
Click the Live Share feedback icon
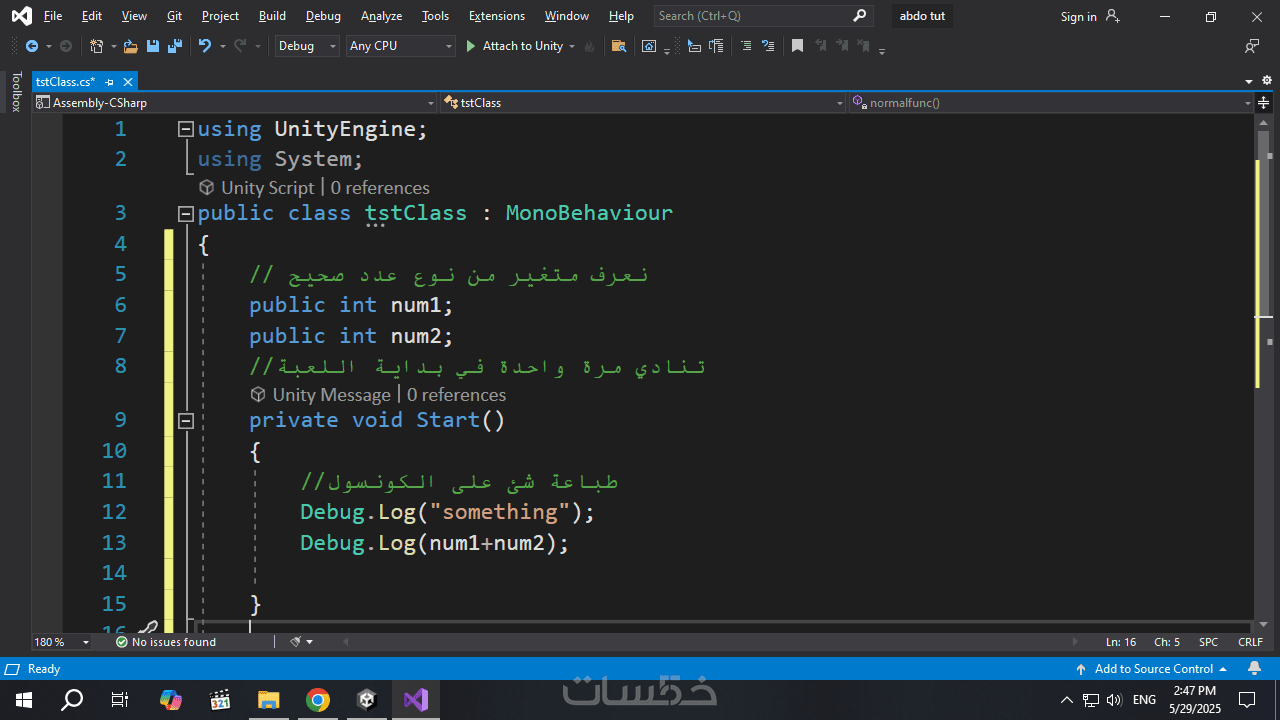coord(1252,46)
